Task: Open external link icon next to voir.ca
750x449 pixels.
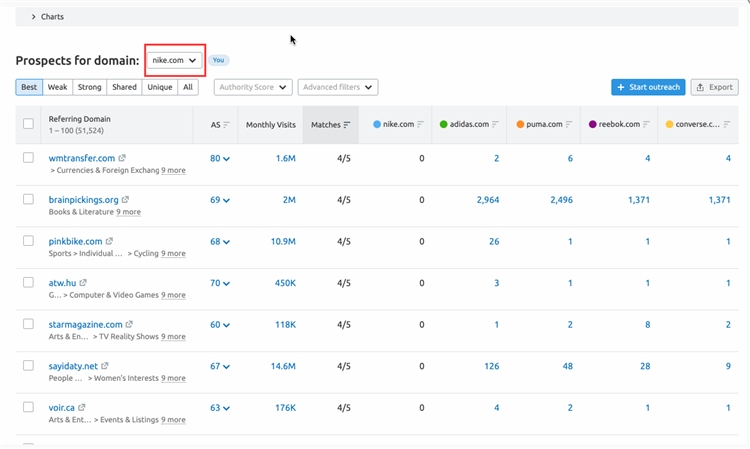Action: tap(82, 407)
